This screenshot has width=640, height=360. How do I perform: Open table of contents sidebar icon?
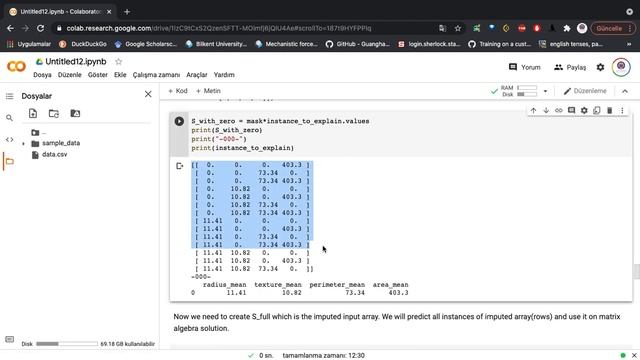tap(9, 96)
